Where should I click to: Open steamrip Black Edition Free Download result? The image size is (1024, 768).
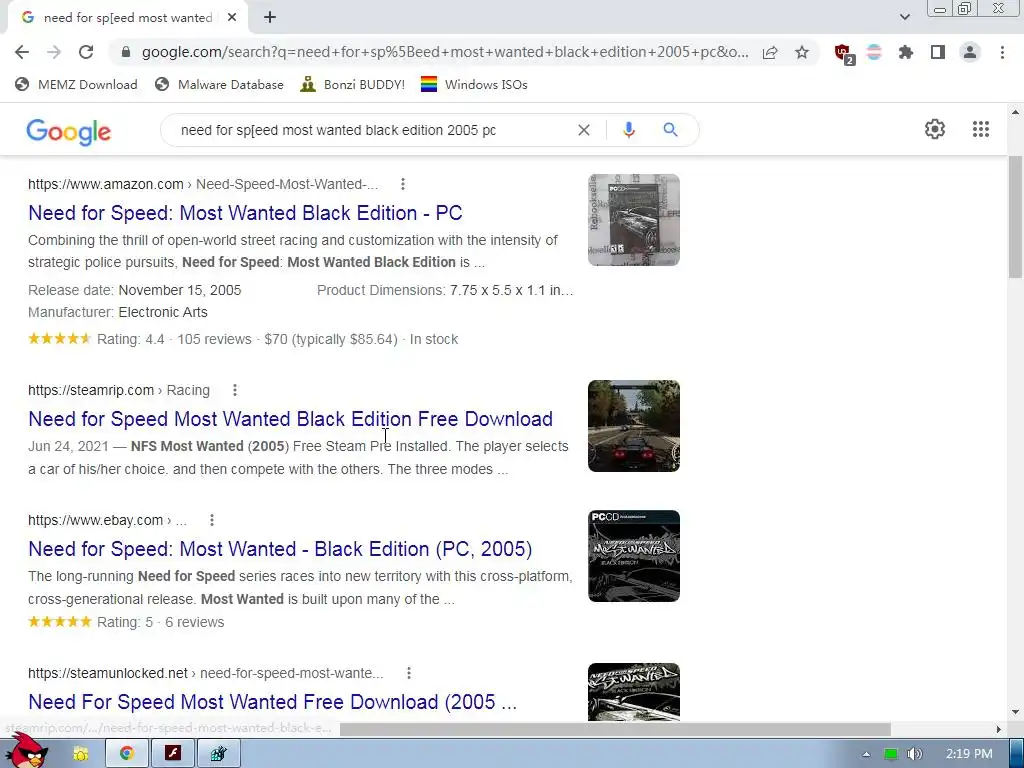(x=291, y=419)
